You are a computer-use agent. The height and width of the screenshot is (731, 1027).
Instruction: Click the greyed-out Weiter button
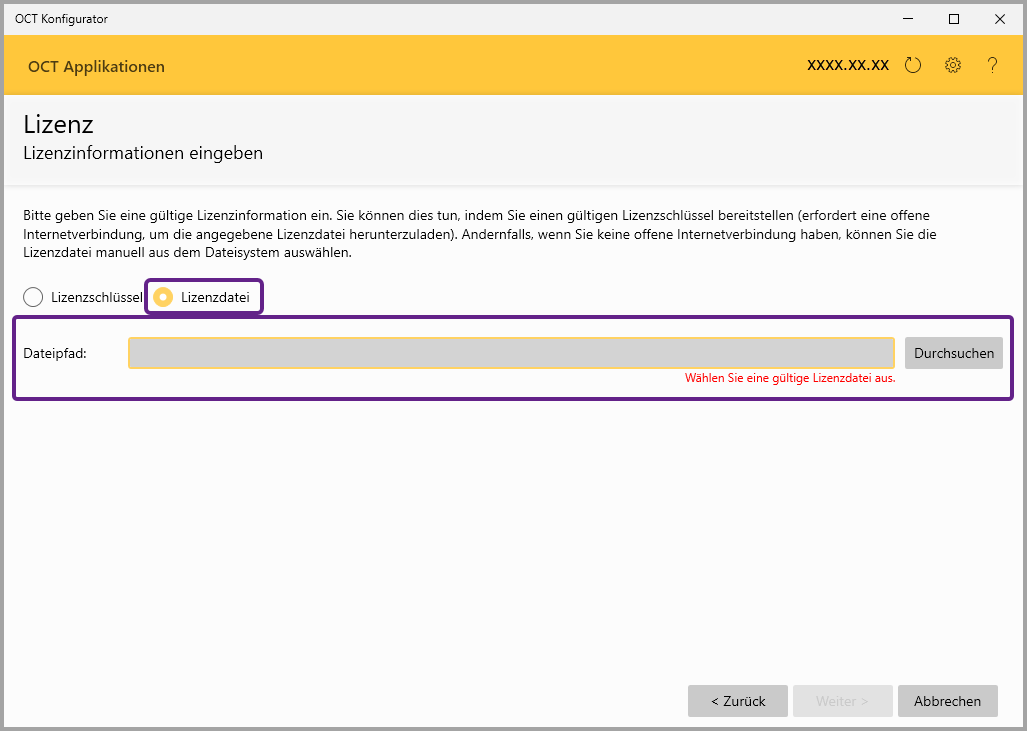point(842,701)
